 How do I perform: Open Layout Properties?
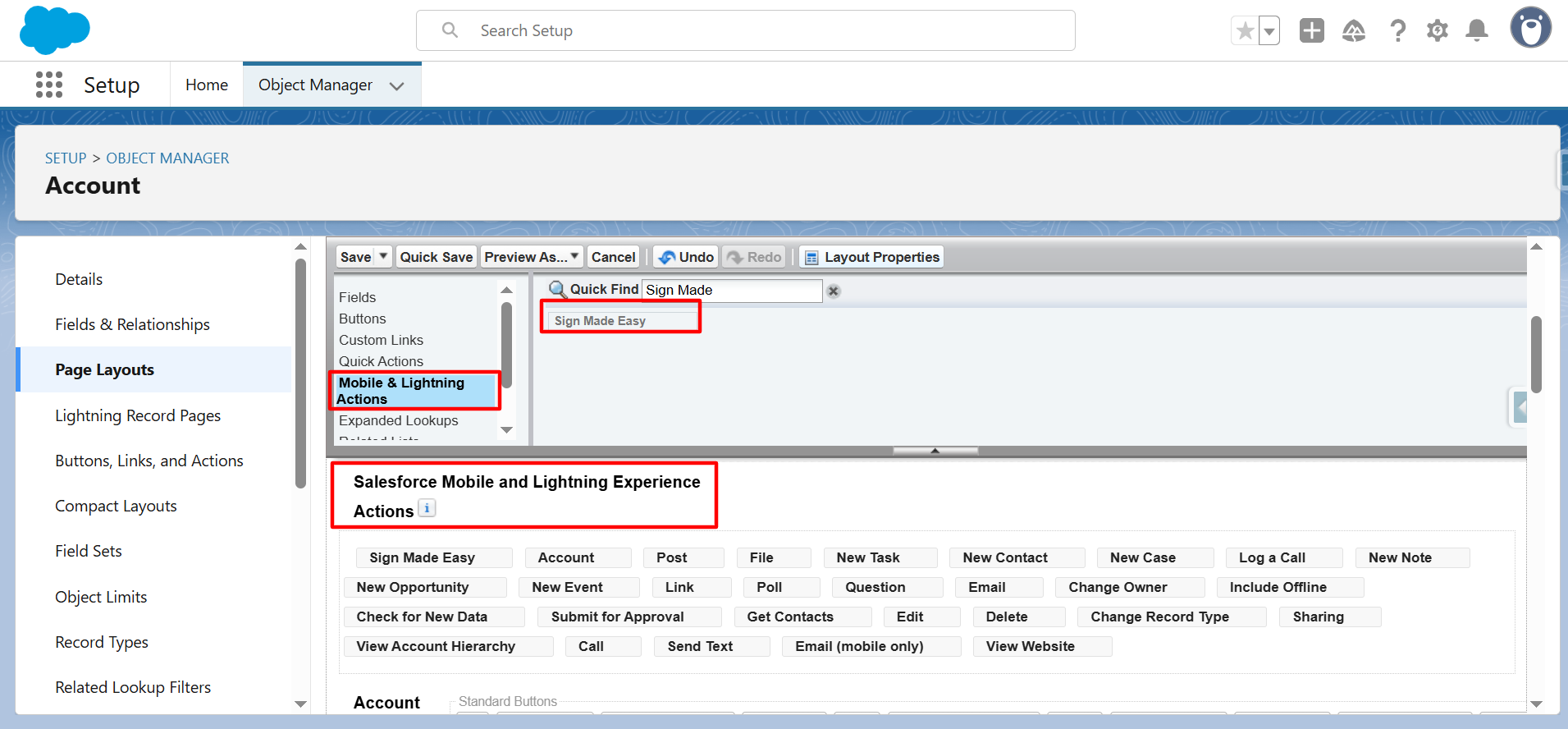click(871, 257)
